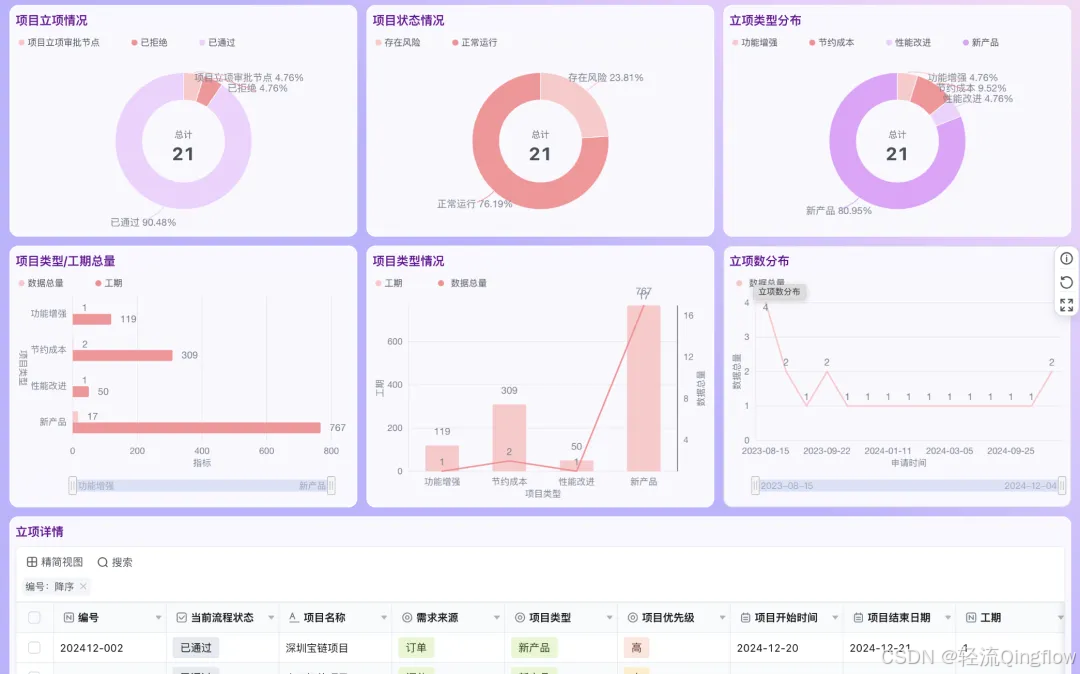This screenshot has width=1080, height=674.
Task: Toggle 正常运行 legend in 项目状态情况
Action: [475, 43]
